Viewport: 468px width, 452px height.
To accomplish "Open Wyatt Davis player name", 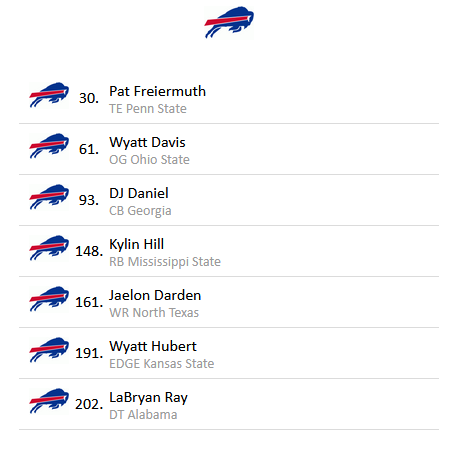I will [147, 143].
